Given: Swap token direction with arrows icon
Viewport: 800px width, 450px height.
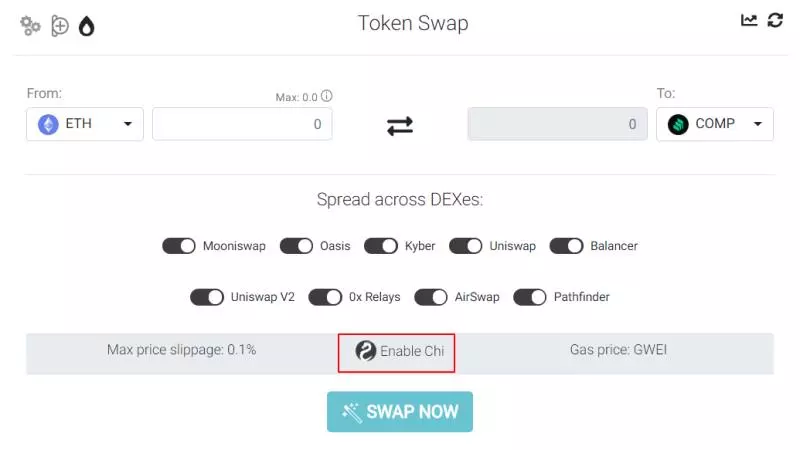Looking at the screenshot, I should pyautogui.click(x=400, y=125).
